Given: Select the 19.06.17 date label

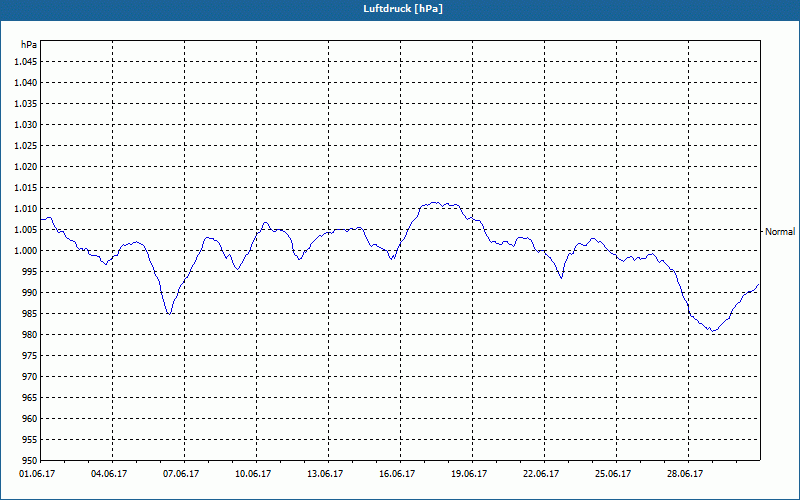Looking at the screenshot, I should (469, 474).
